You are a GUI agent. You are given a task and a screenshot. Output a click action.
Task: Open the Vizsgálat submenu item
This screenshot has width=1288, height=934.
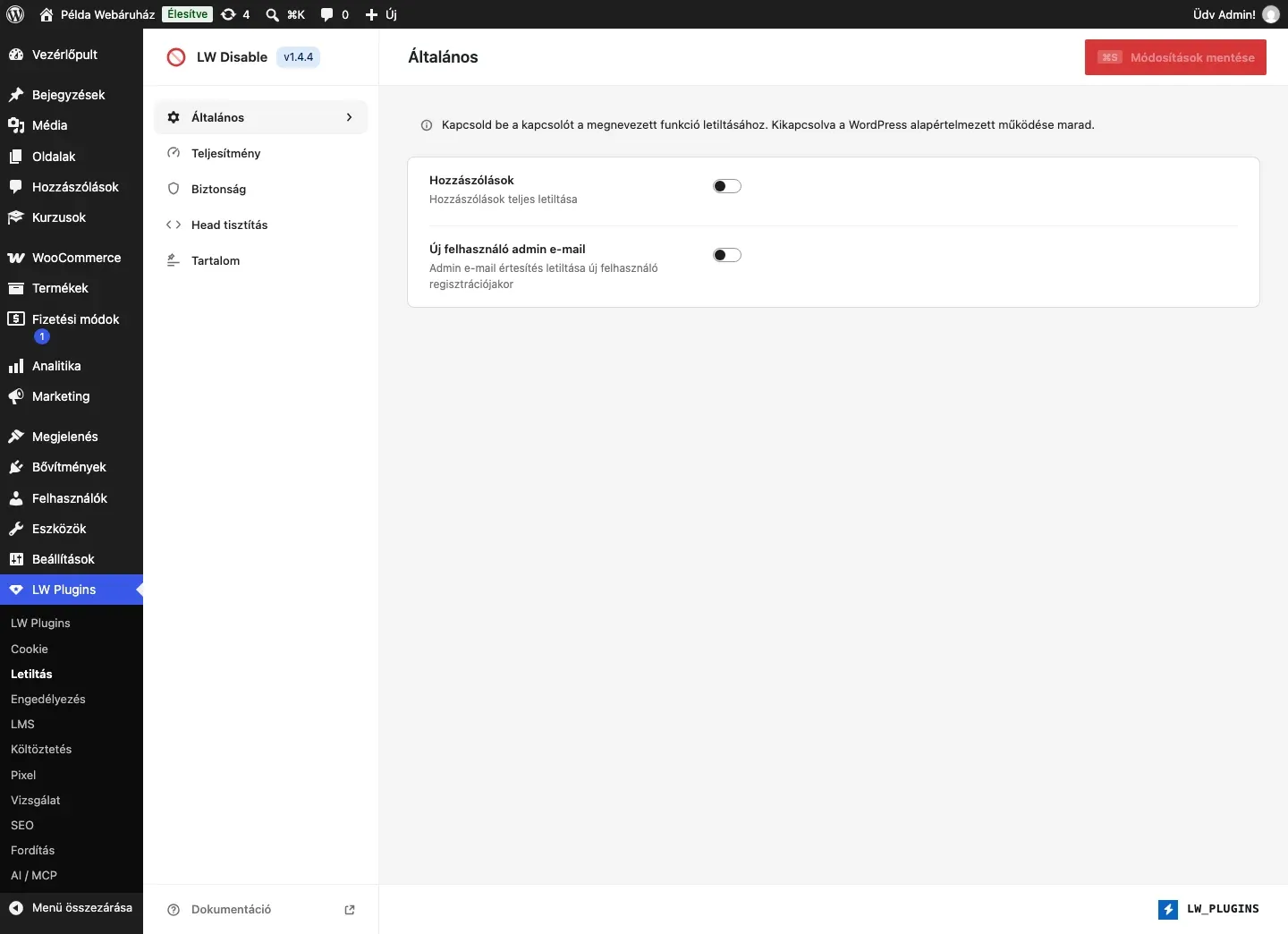coord(36,800)
